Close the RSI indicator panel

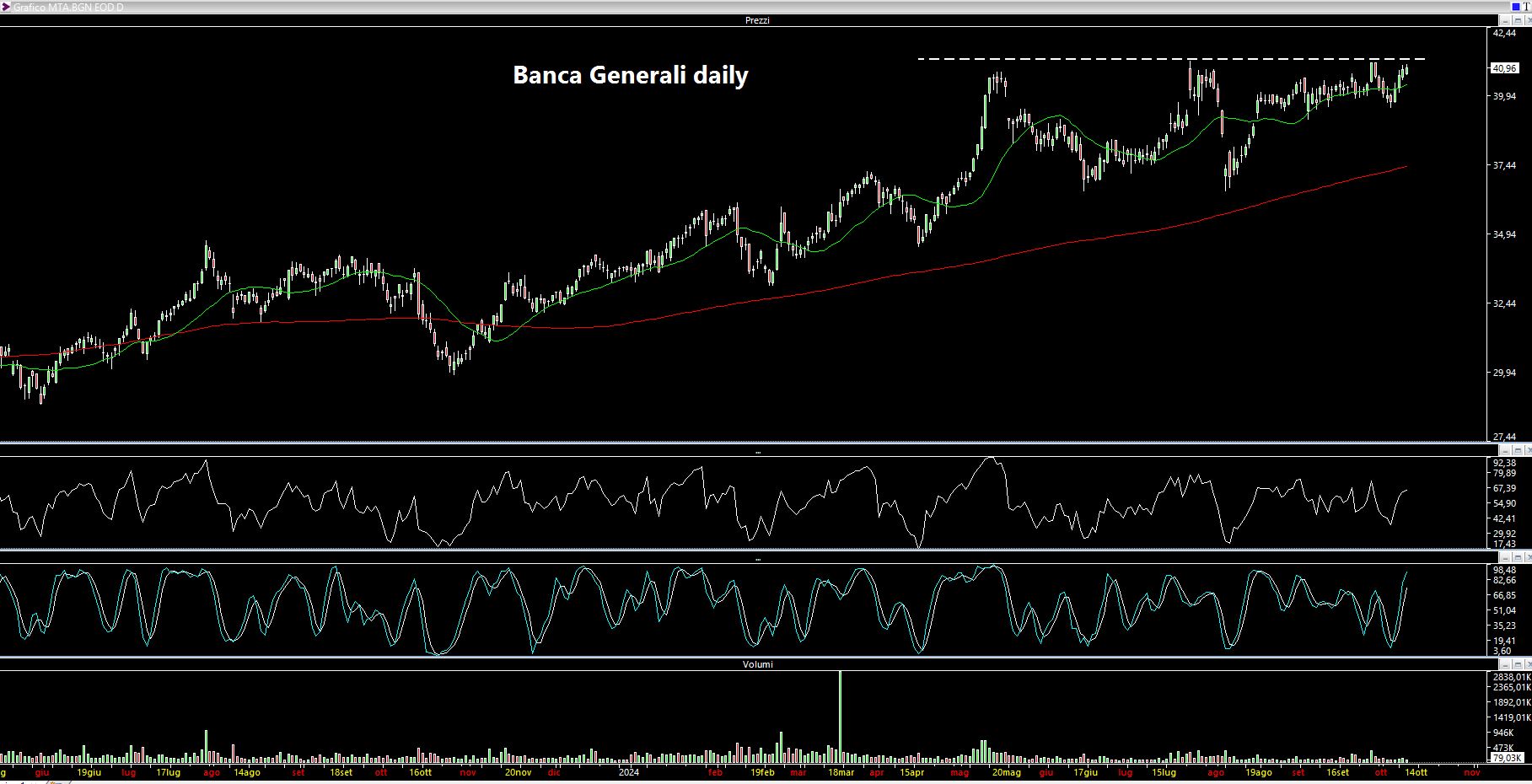(1529, 451)
